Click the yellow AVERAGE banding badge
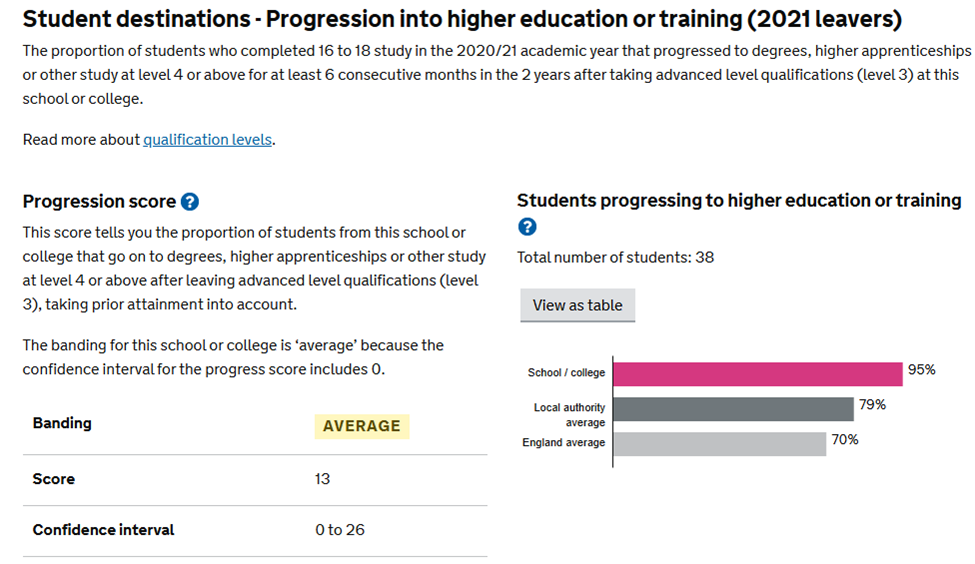This screenshot has height=564, width=975. click(361, 426)
